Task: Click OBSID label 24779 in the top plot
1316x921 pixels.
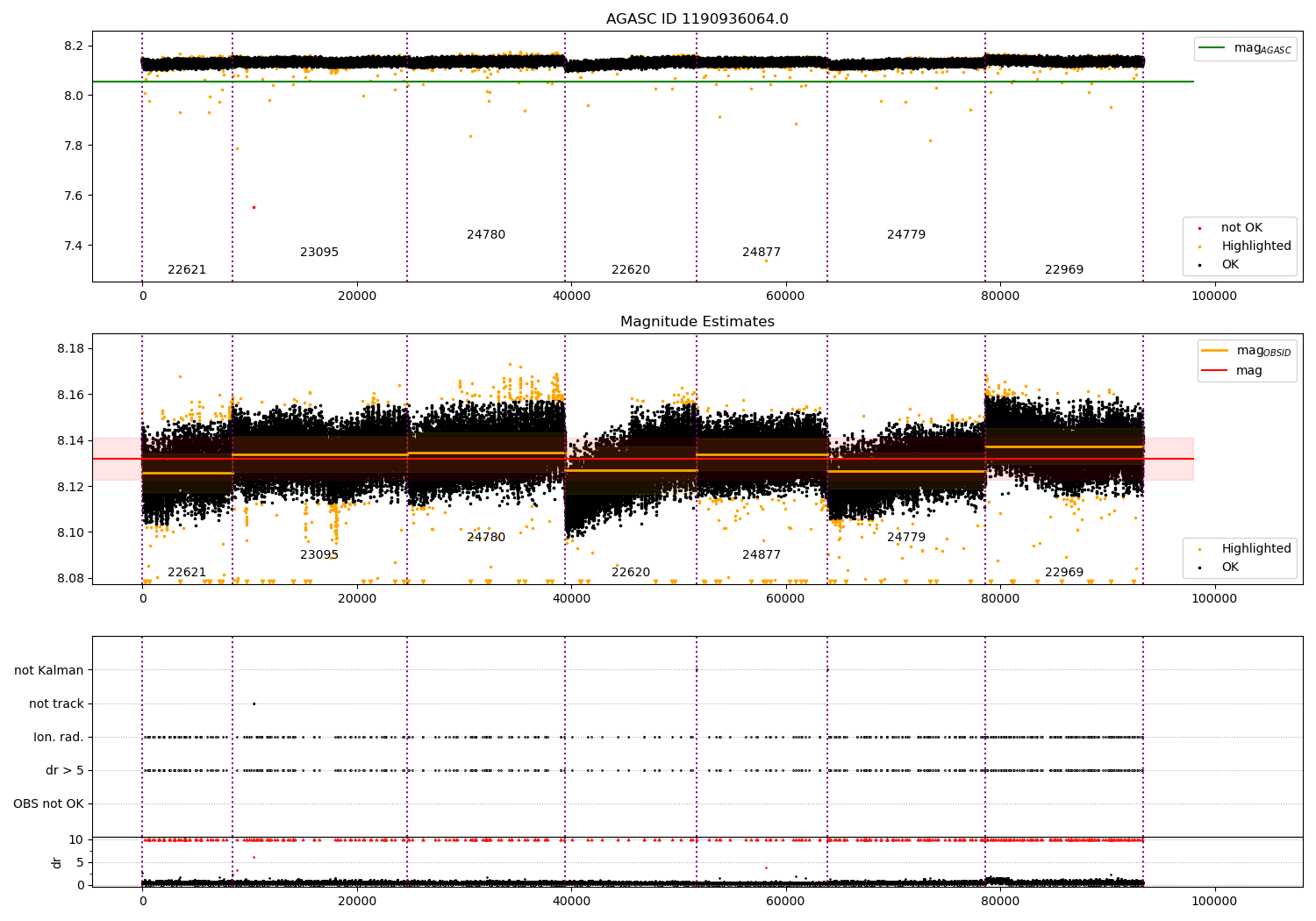Action: click(x=906, y=235)
